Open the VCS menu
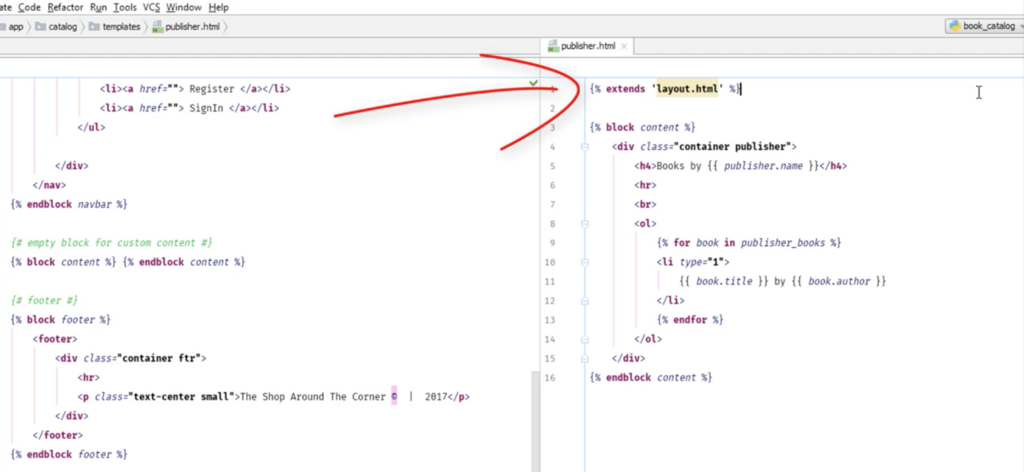Image resolution: width=1024 pixels, height=472 pixels. click(x=152, y=7)
